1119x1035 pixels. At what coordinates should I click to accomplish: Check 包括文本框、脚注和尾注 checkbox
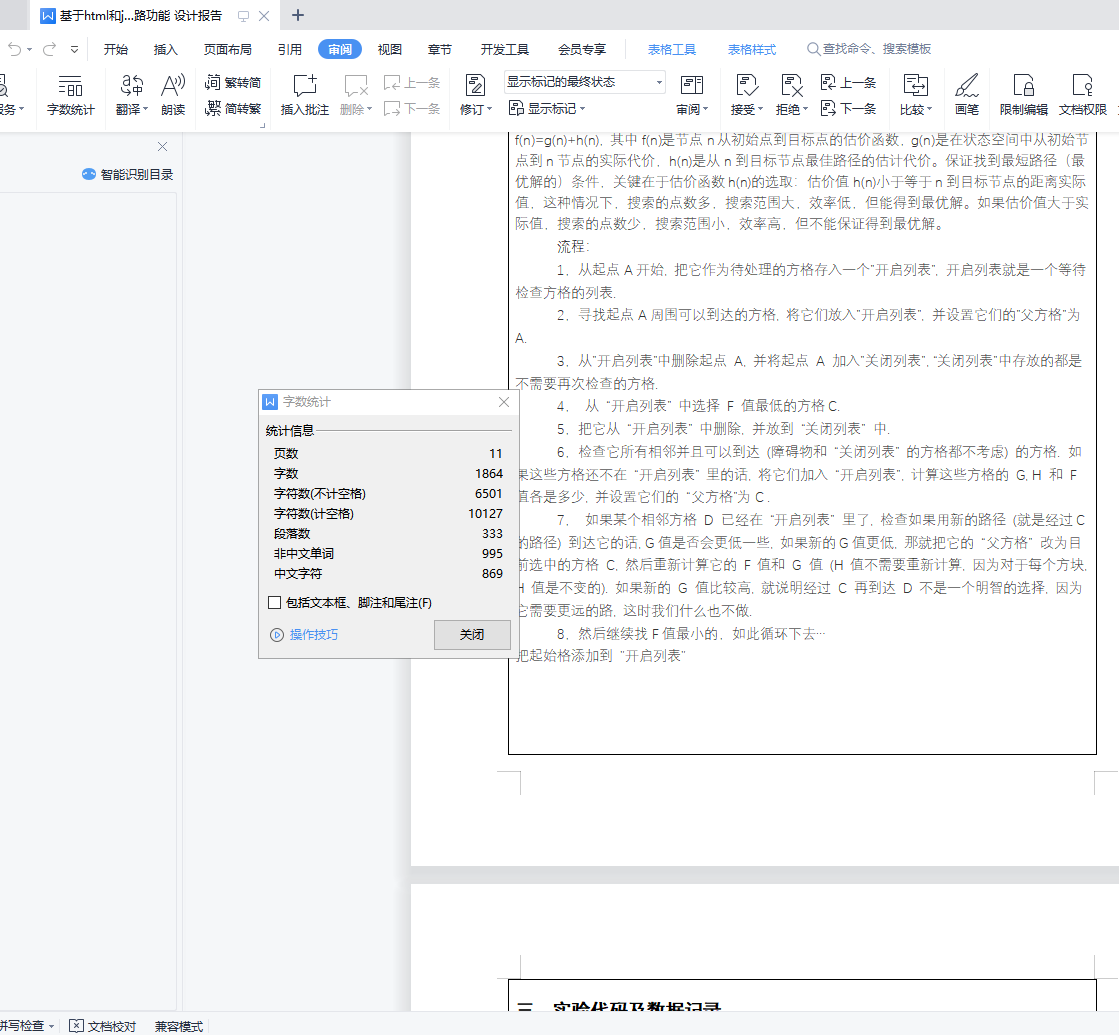tap(275, 602)
